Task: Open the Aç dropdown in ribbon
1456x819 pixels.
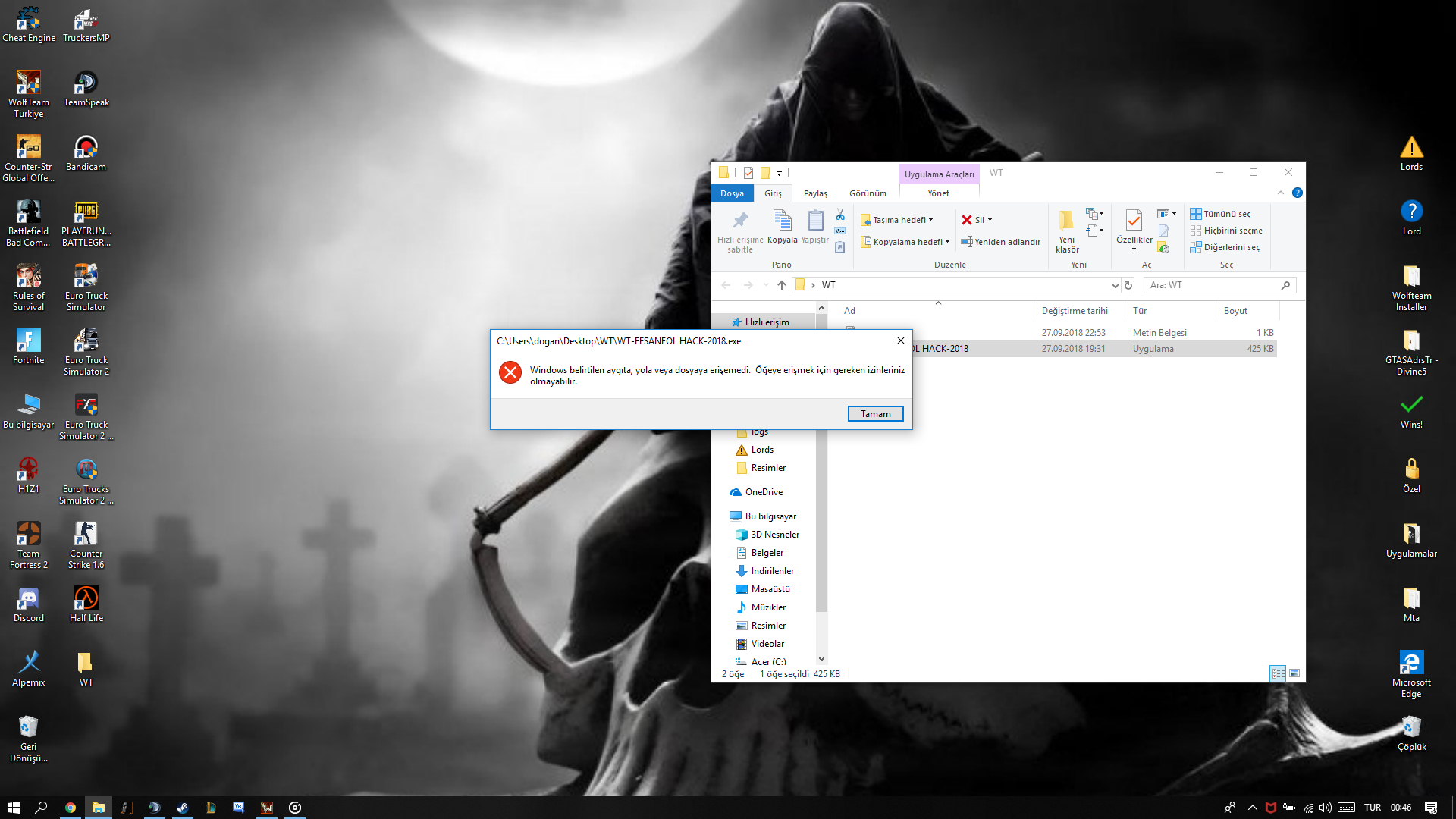Action: 1166,214
